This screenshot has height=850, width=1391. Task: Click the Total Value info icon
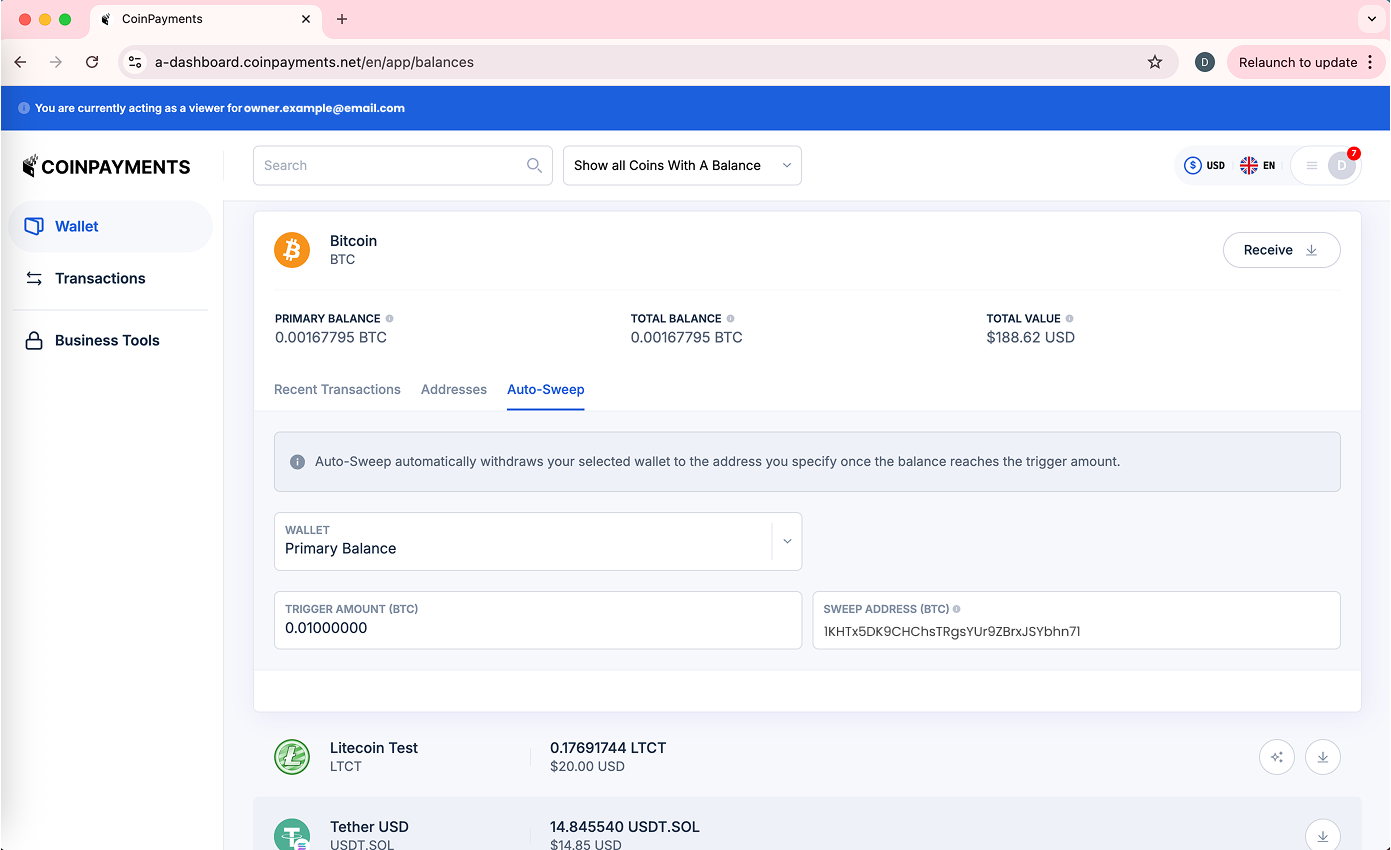(x=1070, y=319)
